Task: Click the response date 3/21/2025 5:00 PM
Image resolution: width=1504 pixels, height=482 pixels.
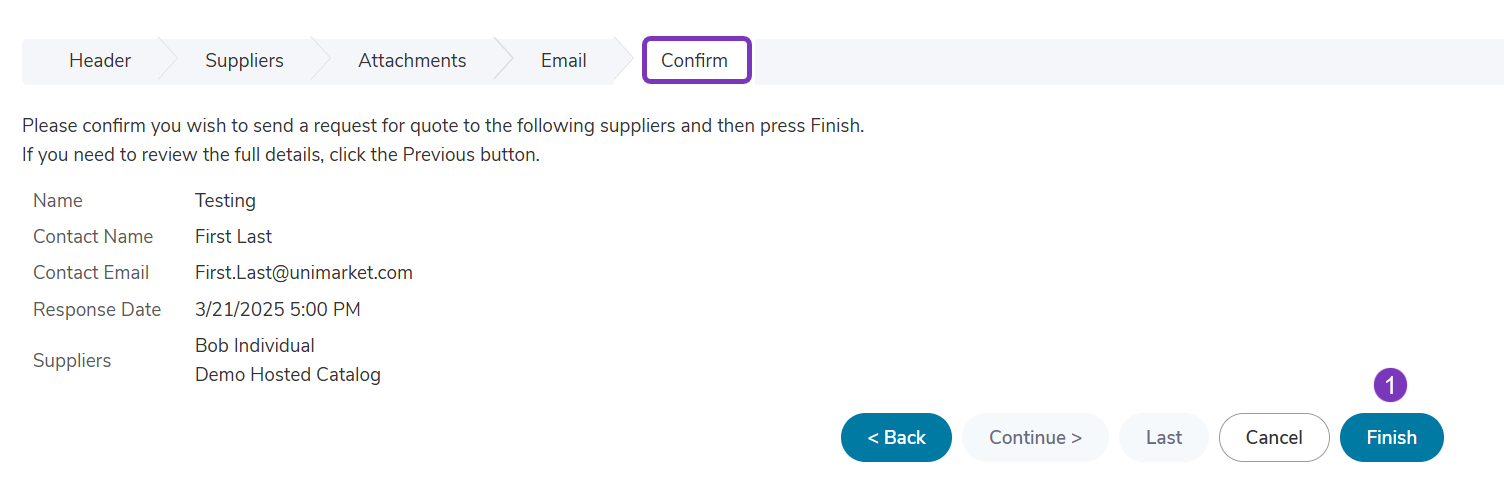Action: tap(278, 310)
